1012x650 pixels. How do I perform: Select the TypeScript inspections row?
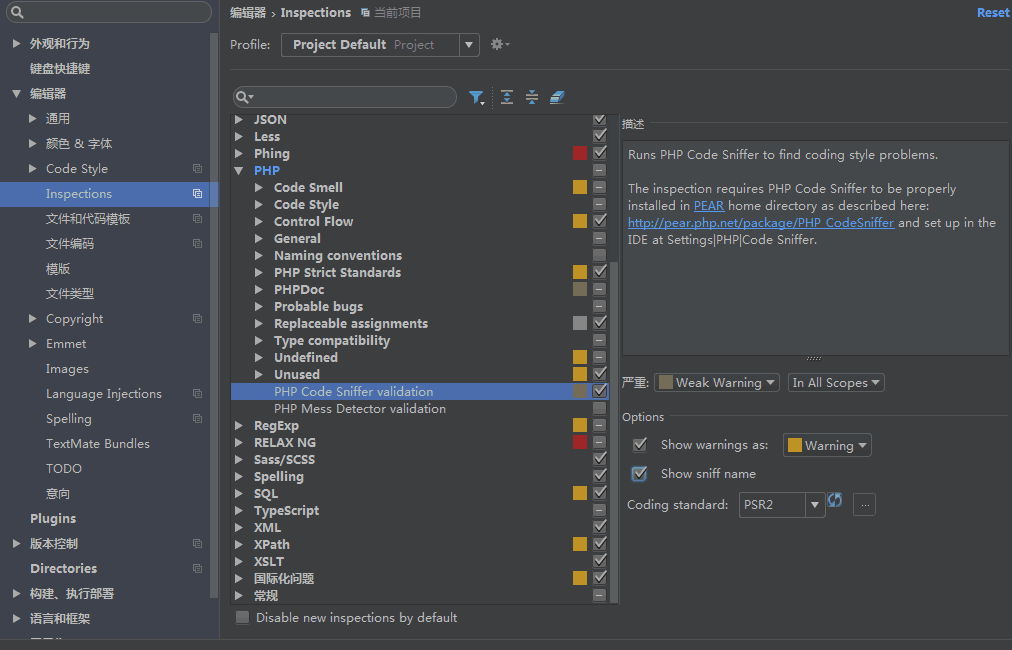point(420,511)
